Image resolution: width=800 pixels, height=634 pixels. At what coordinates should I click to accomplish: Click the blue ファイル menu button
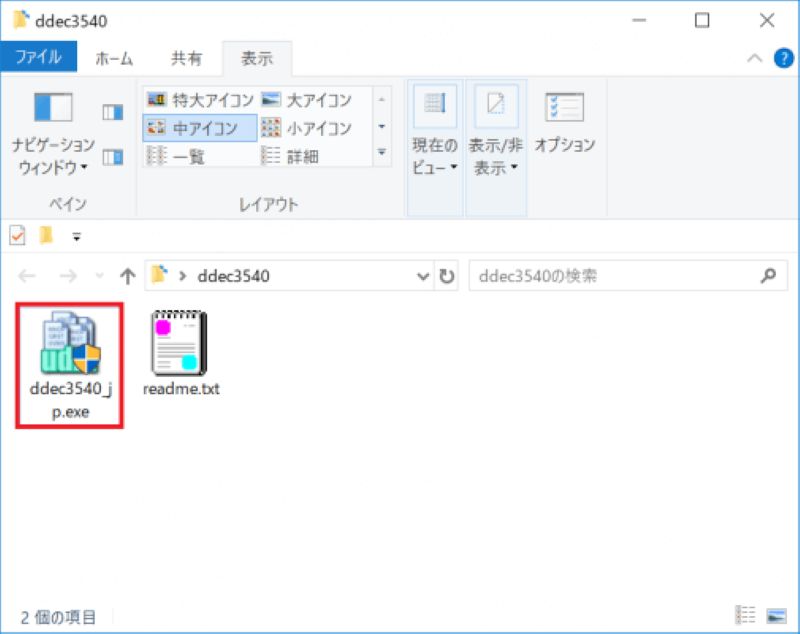[x=40, y=57]
